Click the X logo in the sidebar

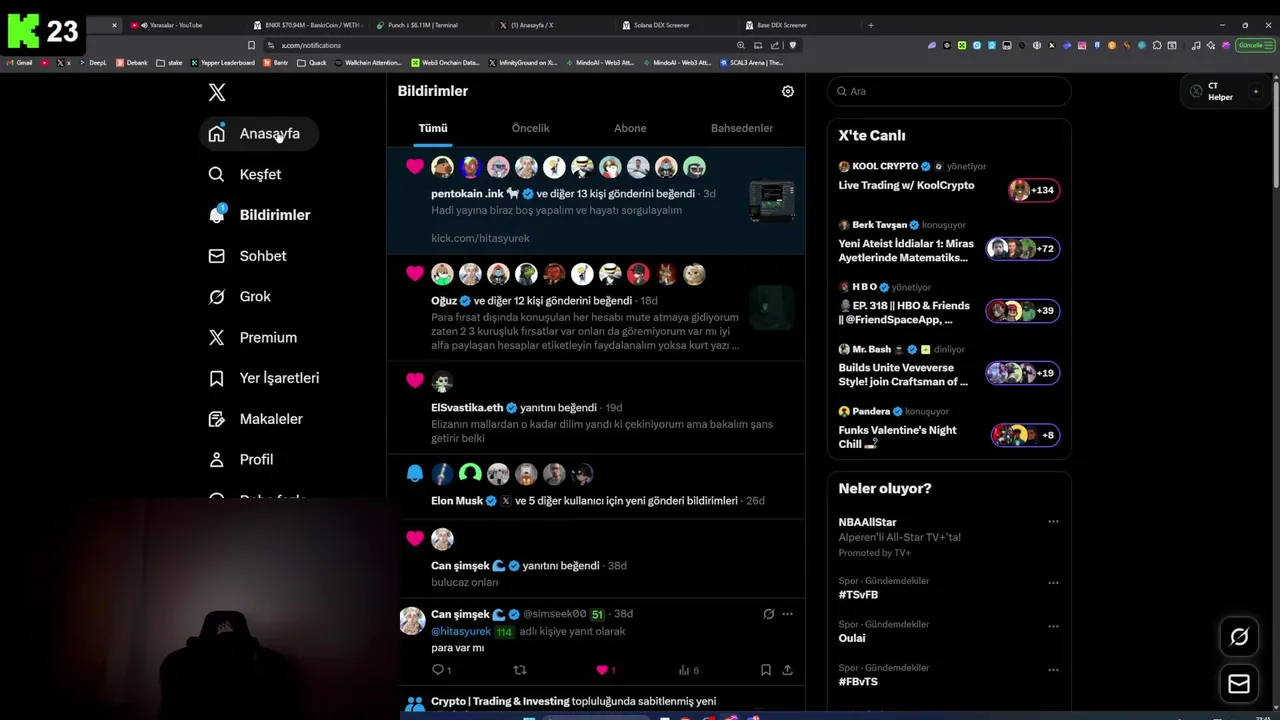pyautogui.click(x=217, y=93)
